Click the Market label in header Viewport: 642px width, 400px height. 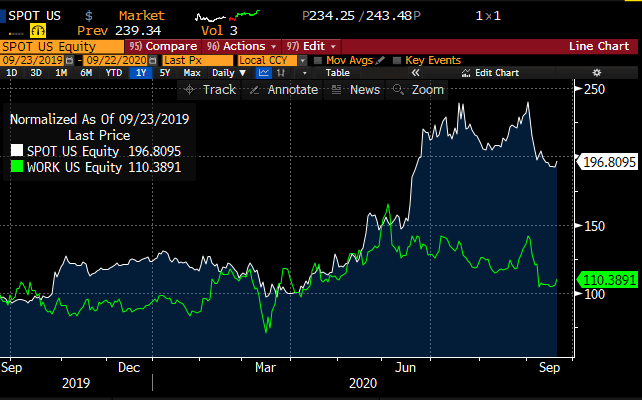[142, 16]
